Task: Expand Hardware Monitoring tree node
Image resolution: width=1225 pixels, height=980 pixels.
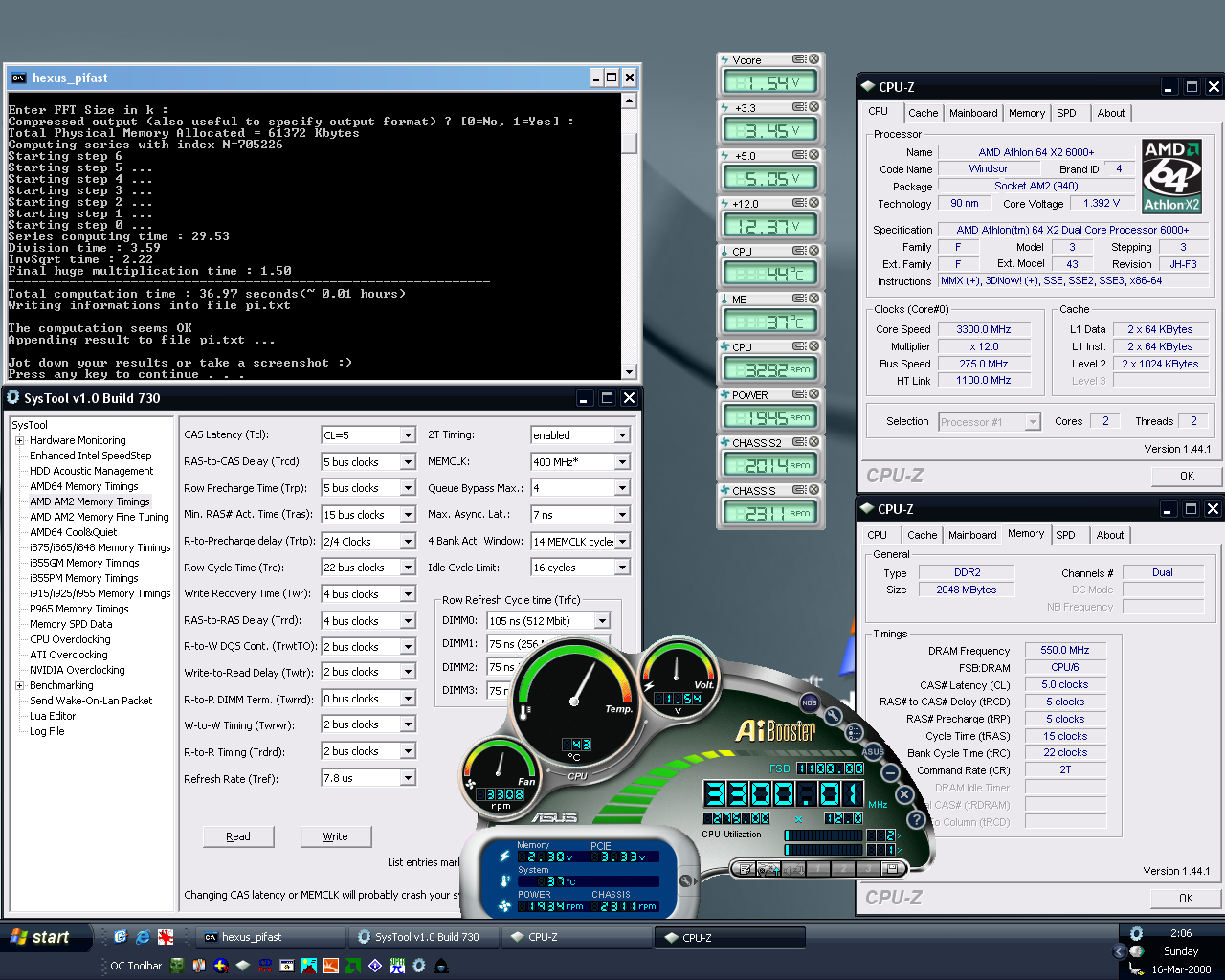Action: coord(19,440)
